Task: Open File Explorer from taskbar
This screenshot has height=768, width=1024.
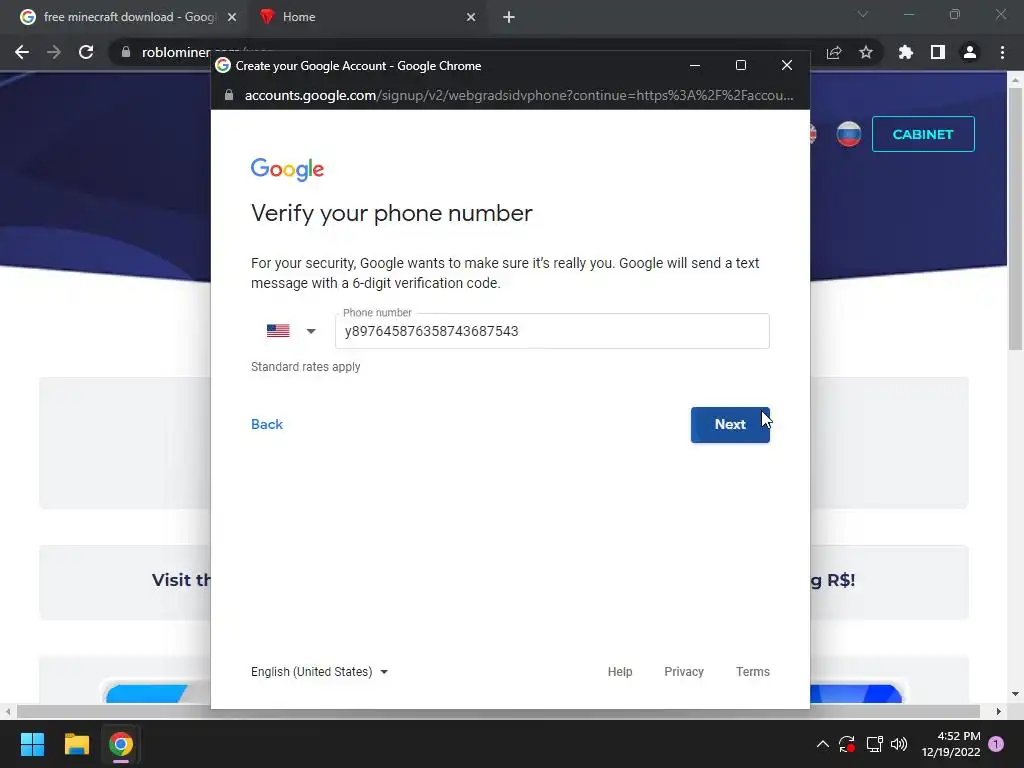Action: tap(76, 744)
